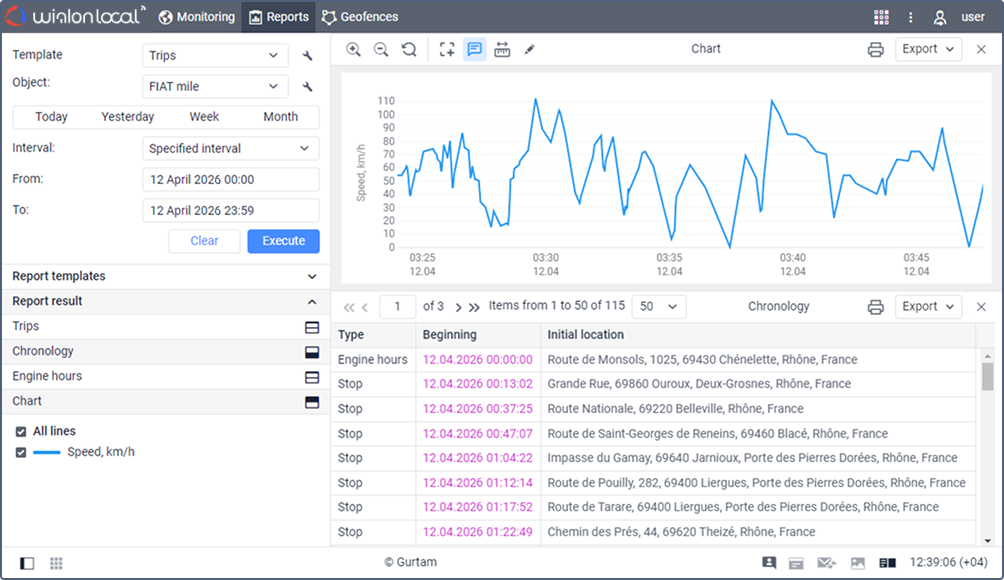1004x580 pixels.
Task: Edit the Trips template with wrench icon
Action: coord(308,56)
